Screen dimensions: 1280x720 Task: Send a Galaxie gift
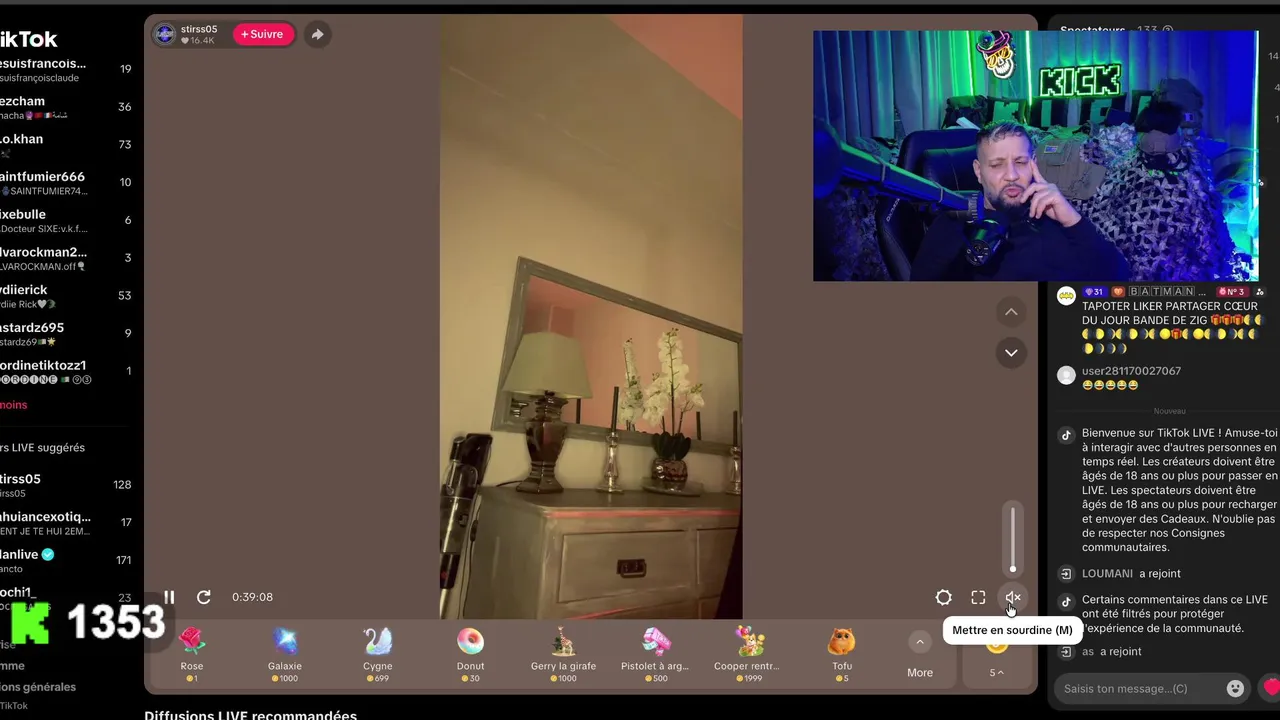pos(285,655)
